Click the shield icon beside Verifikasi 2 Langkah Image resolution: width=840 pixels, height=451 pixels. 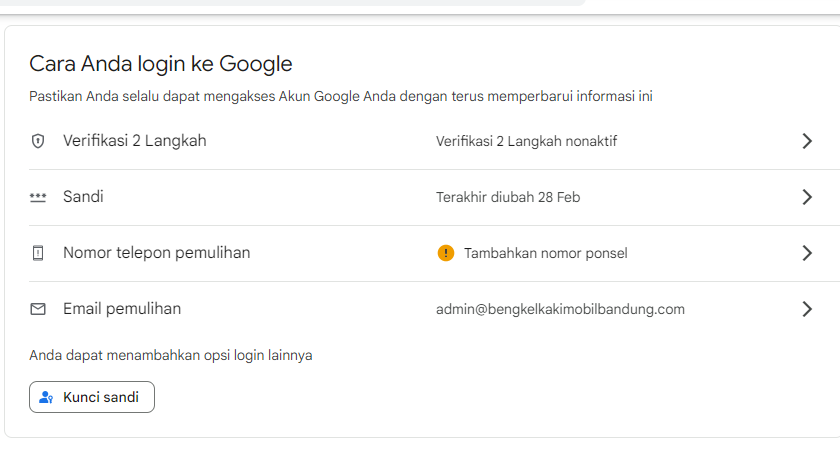(x=38, y=141)
